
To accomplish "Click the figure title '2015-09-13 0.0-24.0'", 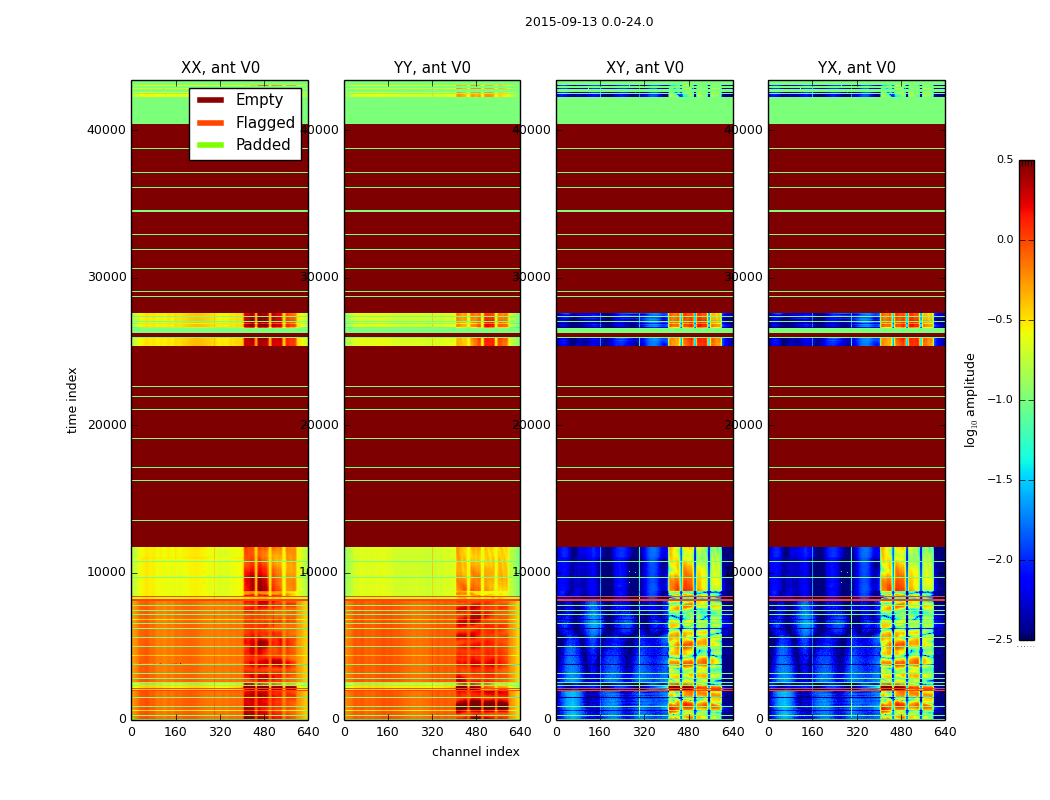I will (x=589, y=22).
